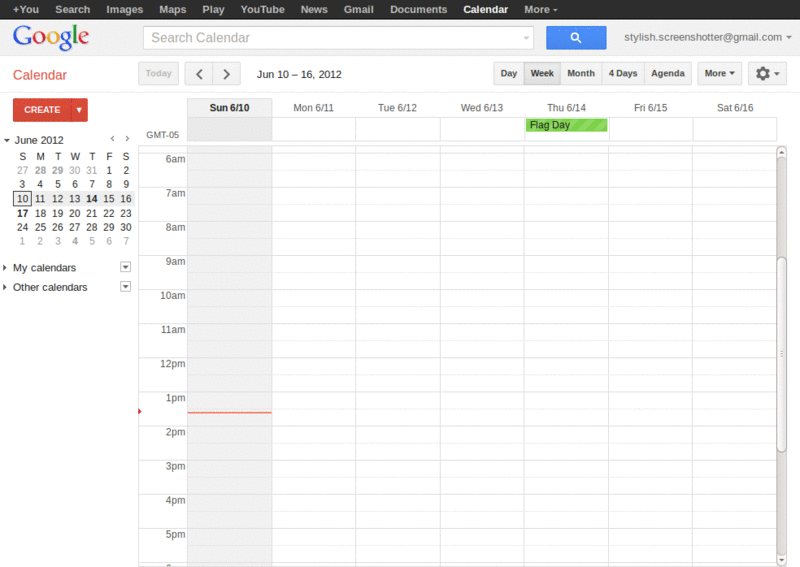Image resolution: width=800 pixels, height=567 pixels.
Task: Click the Thu 6/14 column header
Action: coord(566,108)
